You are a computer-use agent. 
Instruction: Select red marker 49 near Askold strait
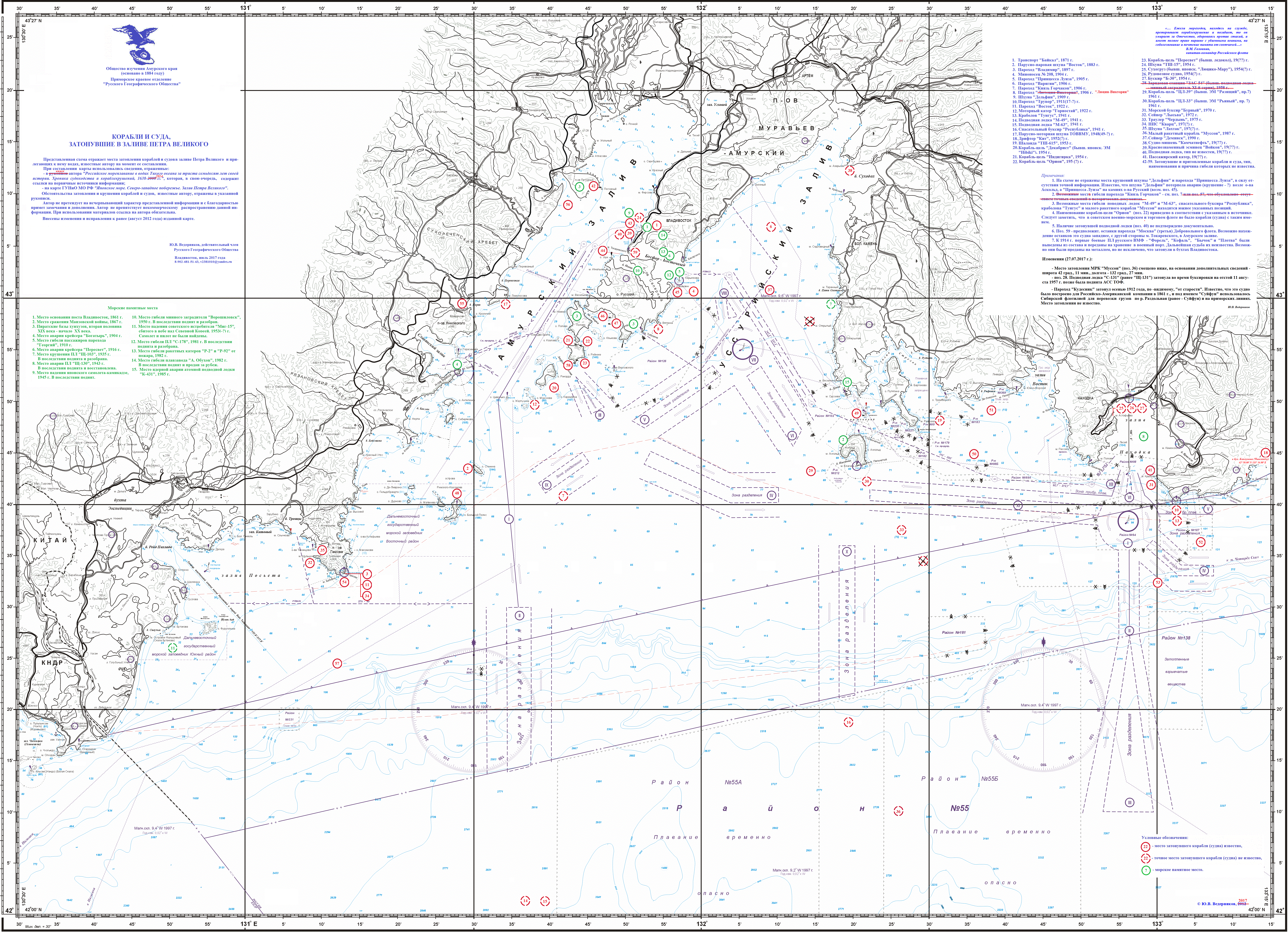[856, 414]
